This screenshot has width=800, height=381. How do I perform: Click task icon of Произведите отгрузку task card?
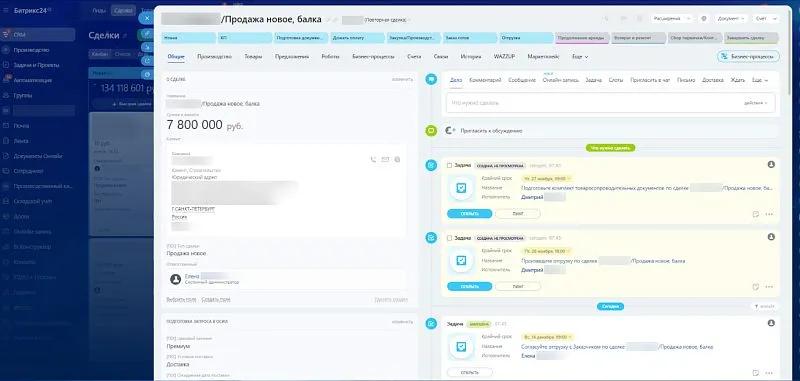click(x=461, y=261)
